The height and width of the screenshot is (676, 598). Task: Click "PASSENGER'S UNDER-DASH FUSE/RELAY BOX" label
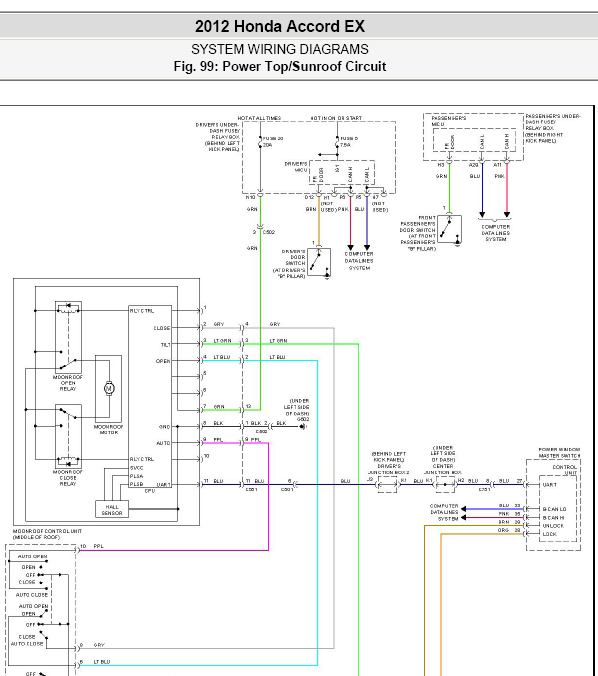[x=553, y=128]
